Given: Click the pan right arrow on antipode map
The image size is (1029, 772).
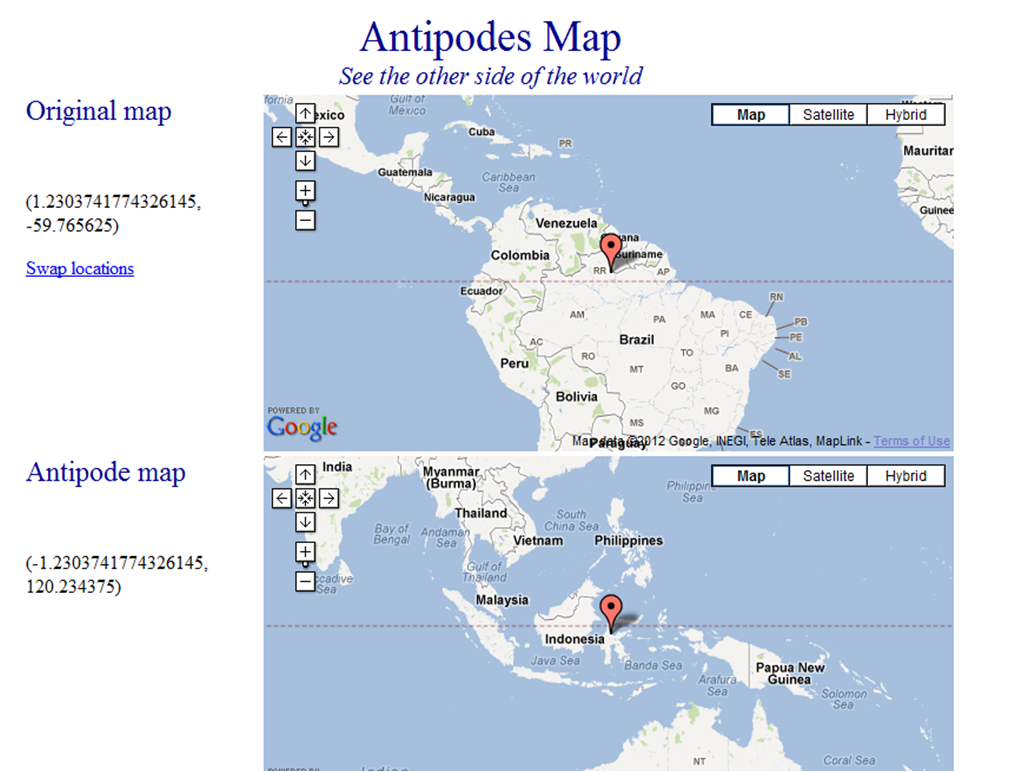Looking at the screenshot, I should click(329, 498).
